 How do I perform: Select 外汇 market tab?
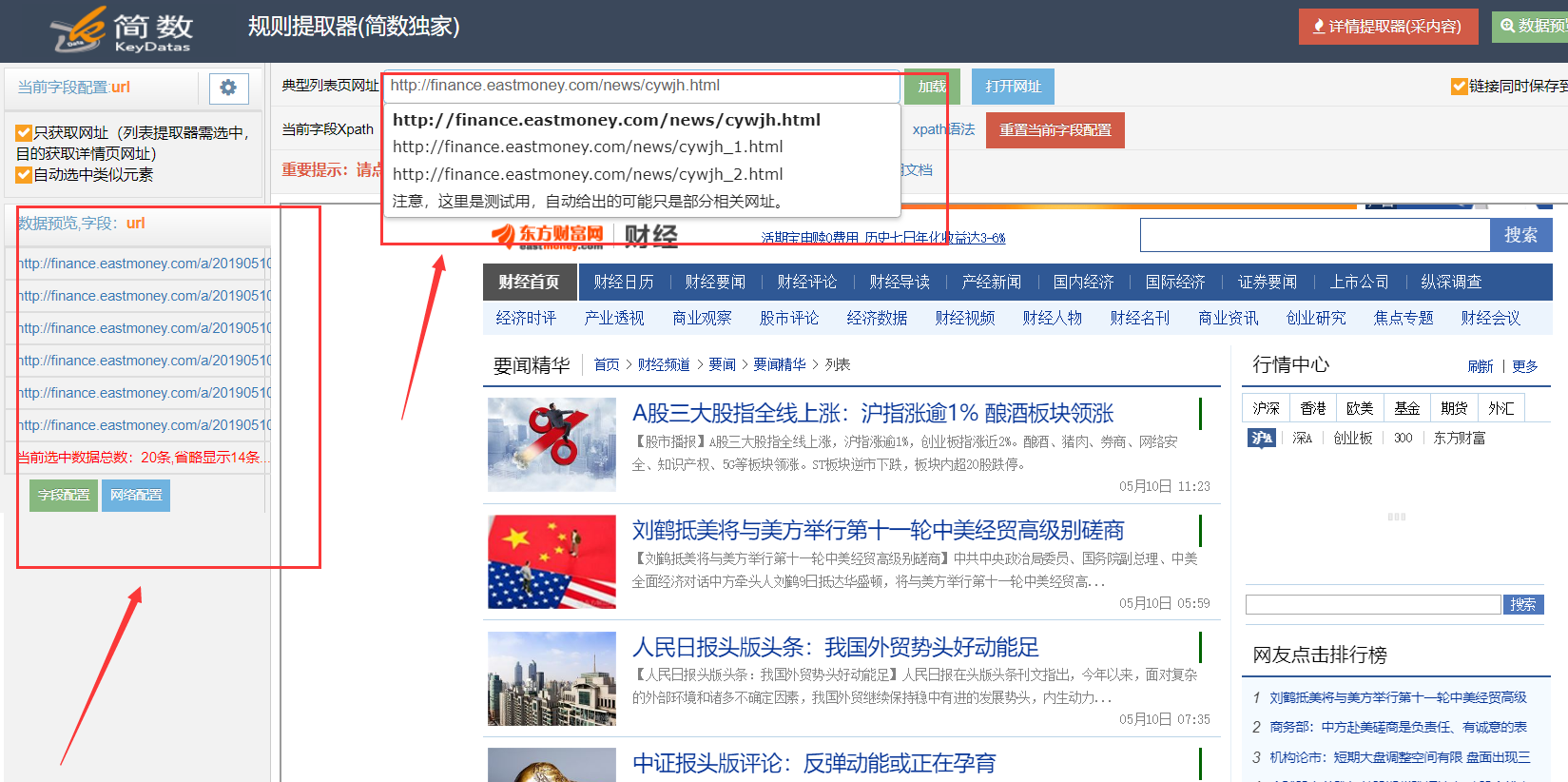coord(1501,408)
